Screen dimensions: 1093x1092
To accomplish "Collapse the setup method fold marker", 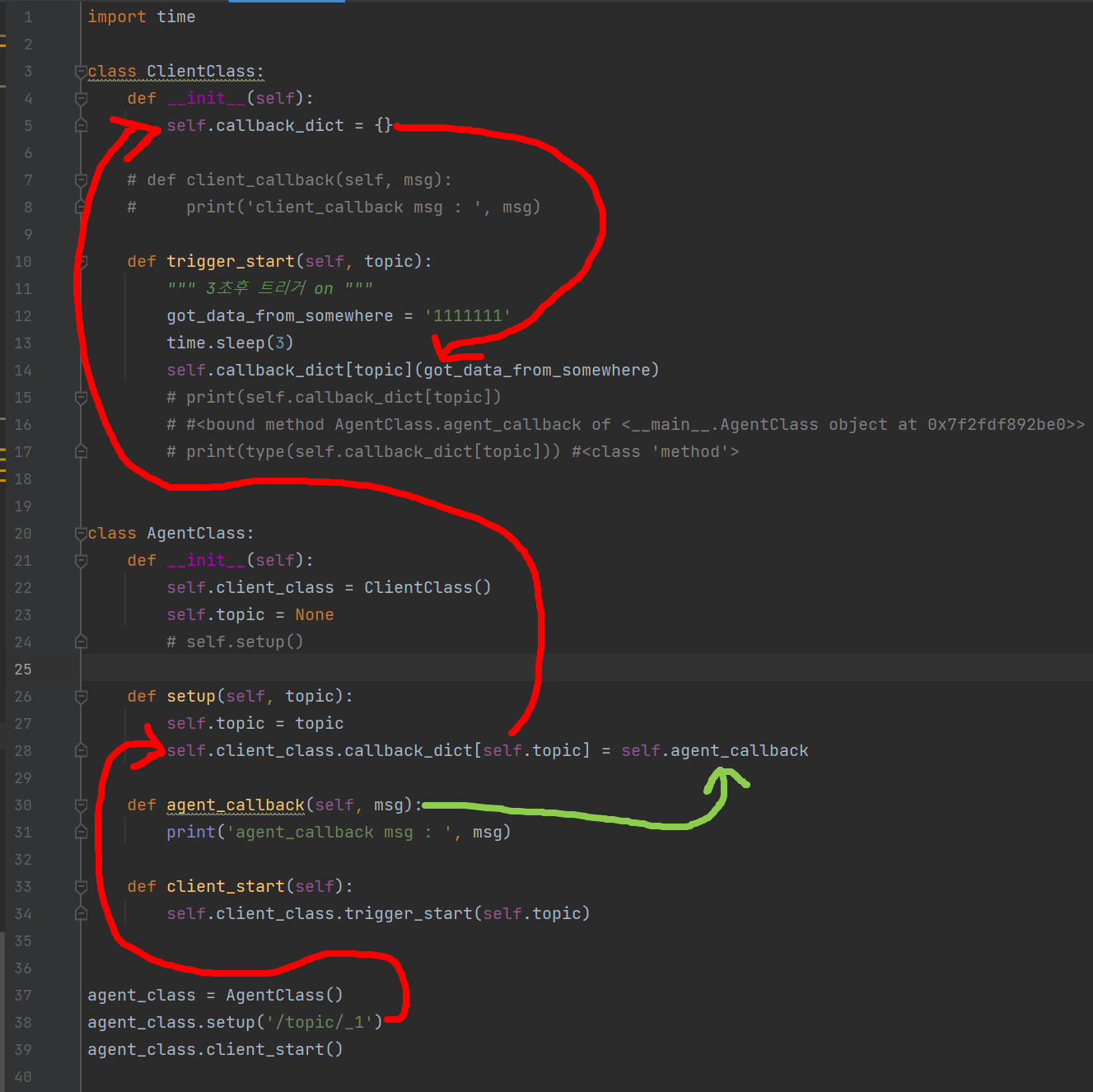I will 81,697.
